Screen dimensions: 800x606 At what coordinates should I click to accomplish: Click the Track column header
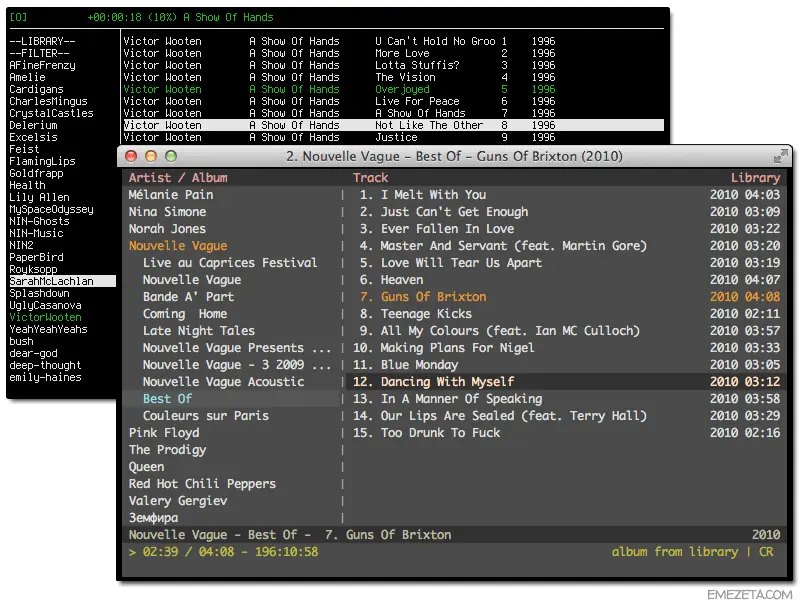(x=370, y=178)
